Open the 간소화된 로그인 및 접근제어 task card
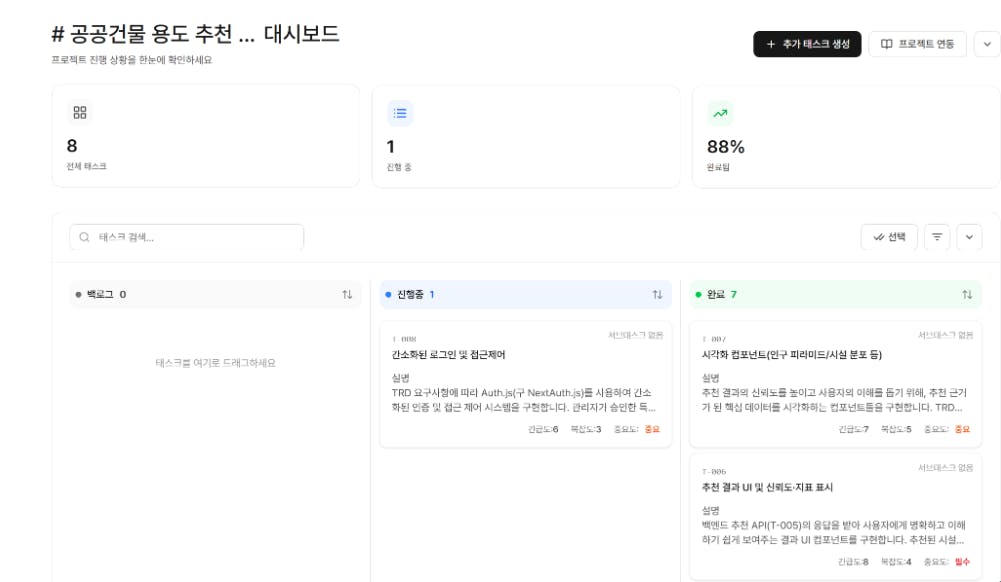This screenshot has width=1001, height=582. point(525,385)
